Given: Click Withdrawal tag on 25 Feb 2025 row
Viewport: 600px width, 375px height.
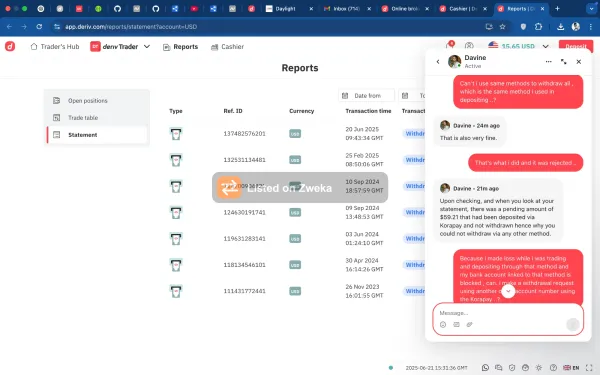Looking at the screenshot, I should click(x=414, y=160).
